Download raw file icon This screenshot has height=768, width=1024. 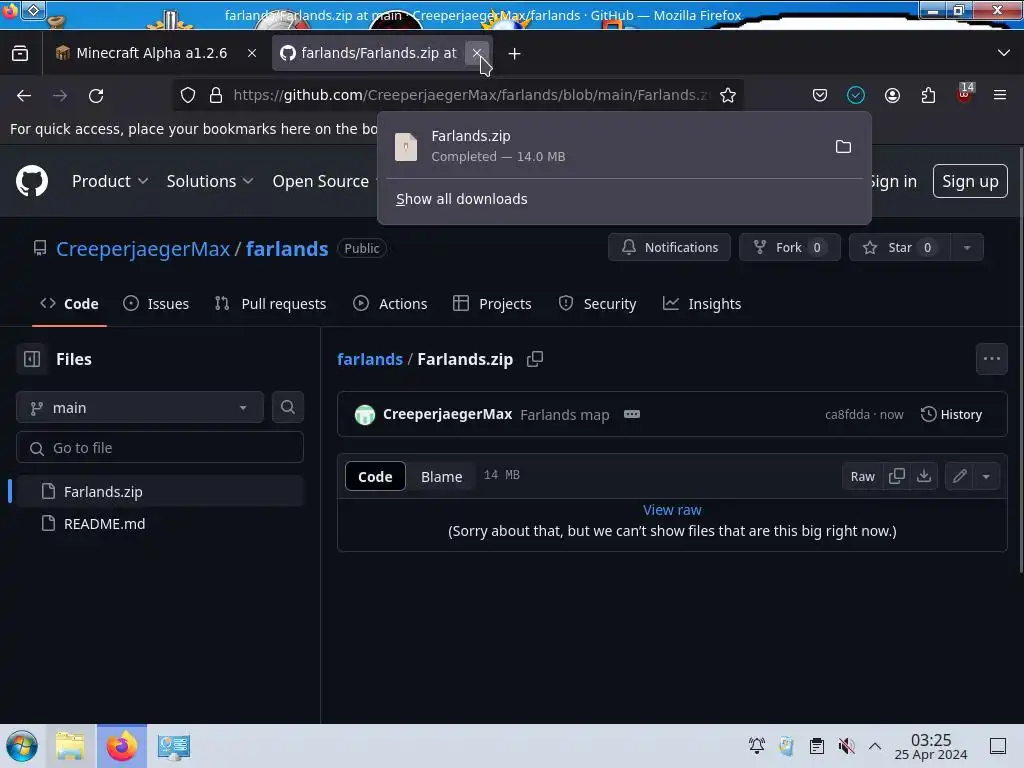[x=923, y=476]
